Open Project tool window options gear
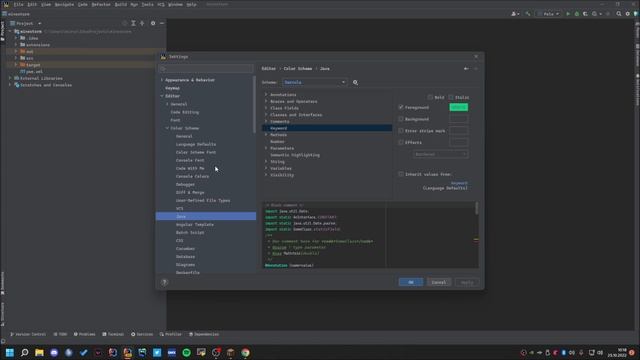 point(153,23)
